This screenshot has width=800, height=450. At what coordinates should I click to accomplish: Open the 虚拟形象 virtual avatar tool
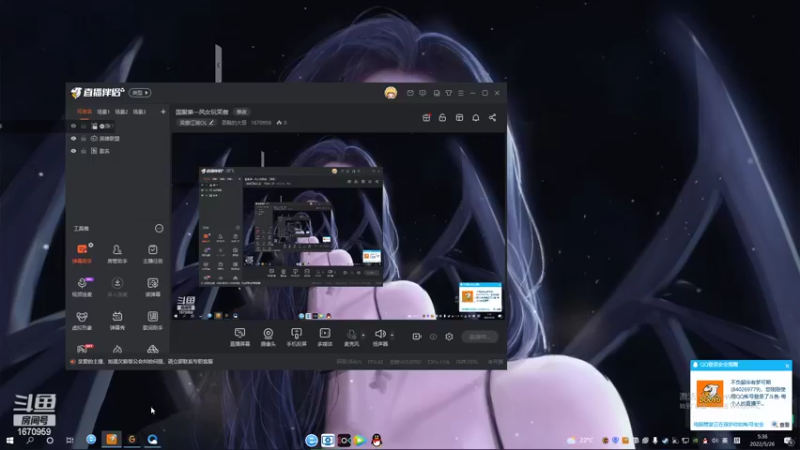(82, 321)
